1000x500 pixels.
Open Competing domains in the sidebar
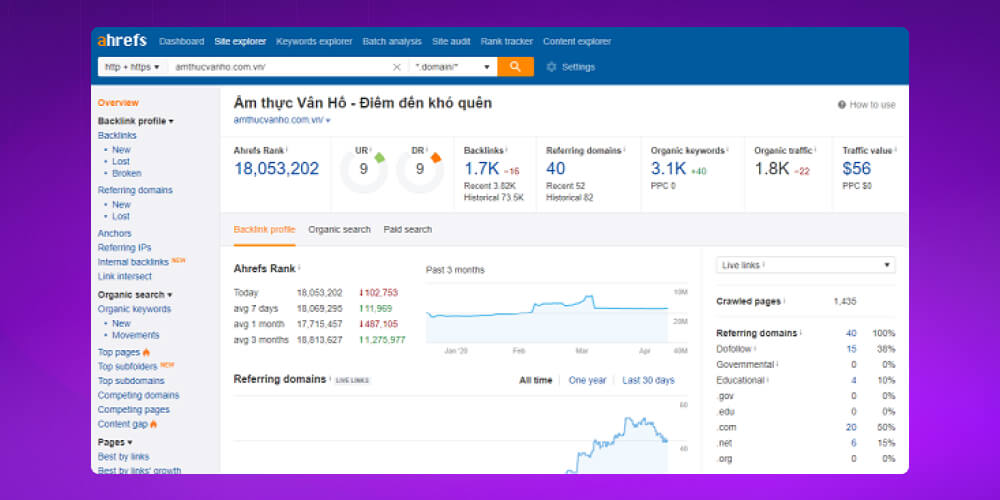click(138, 395)
